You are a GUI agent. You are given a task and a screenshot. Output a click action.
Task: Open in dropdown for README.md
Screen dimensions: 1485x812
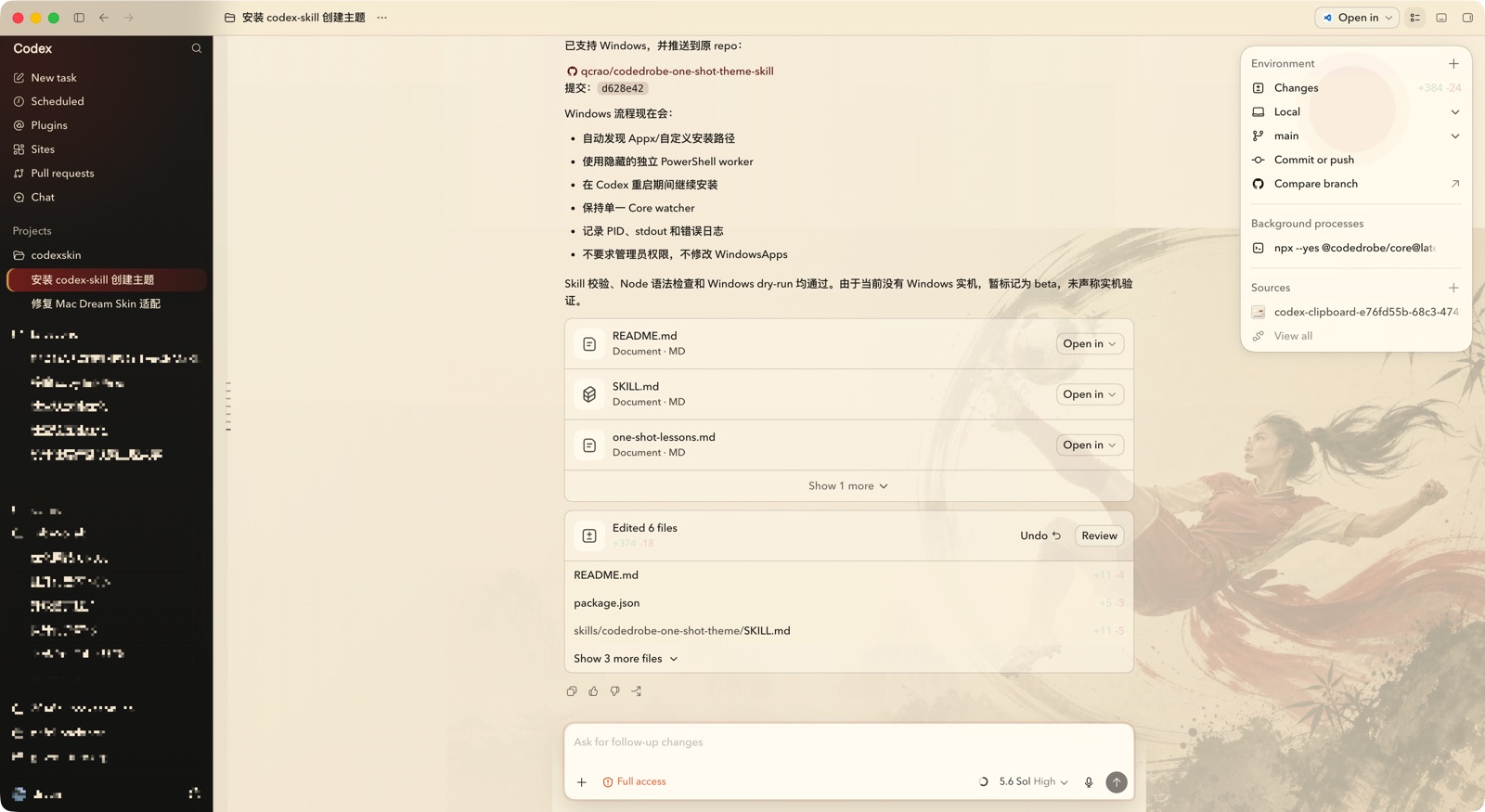click(x=1090, y=344)
